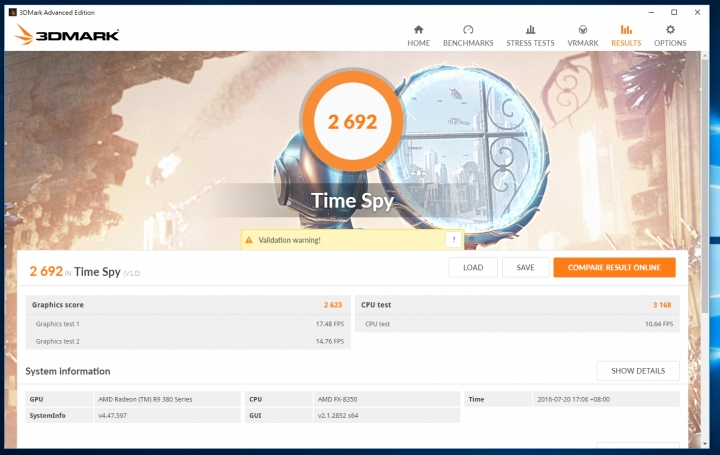Click the CPU test header label
The height and width of the screenshot is (455, 720).
click(x=376, y=305)
